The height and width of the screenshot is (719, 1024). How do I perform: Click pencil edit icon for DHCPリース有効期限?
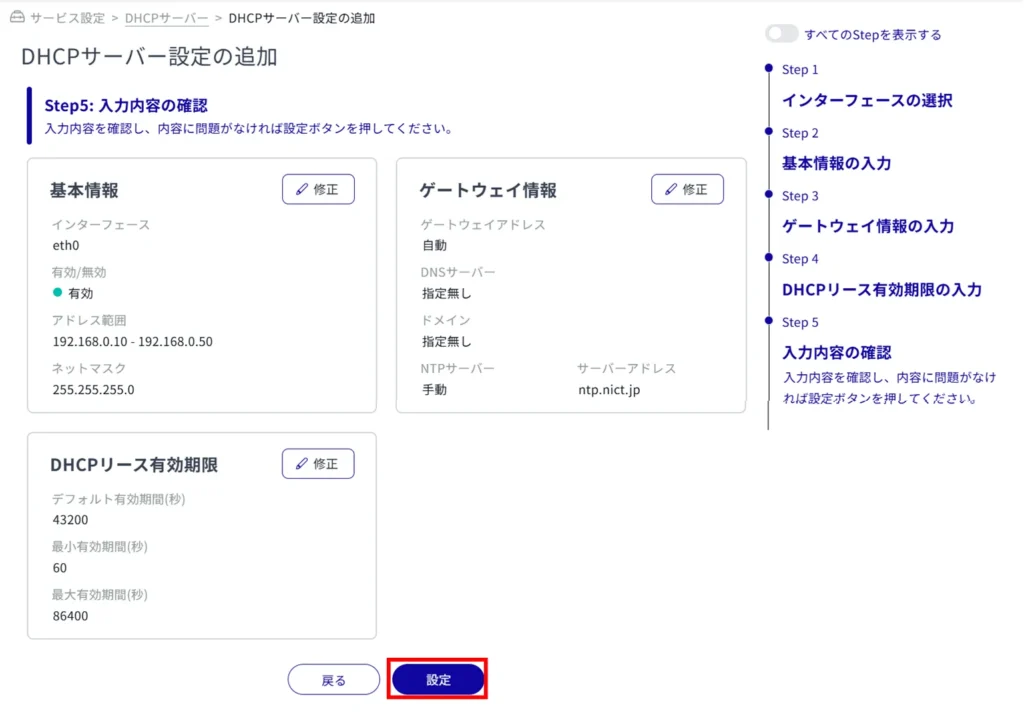(x=302, y=464)
